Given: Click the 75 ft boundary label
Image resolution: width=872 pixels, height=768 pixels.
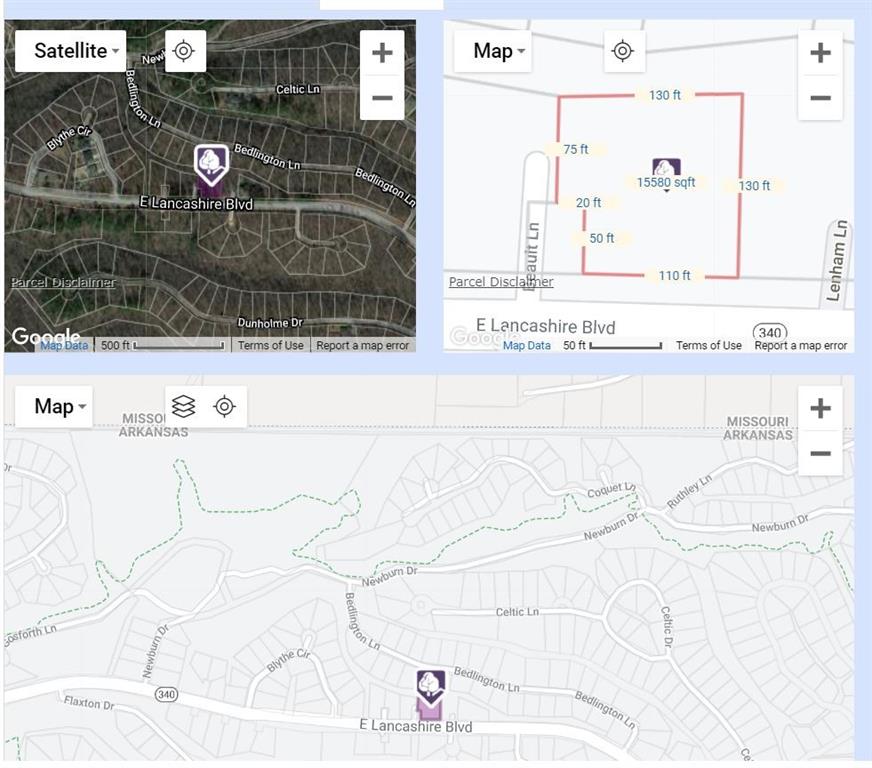Looking at the screenshot, I should click(x=576, y=149).
